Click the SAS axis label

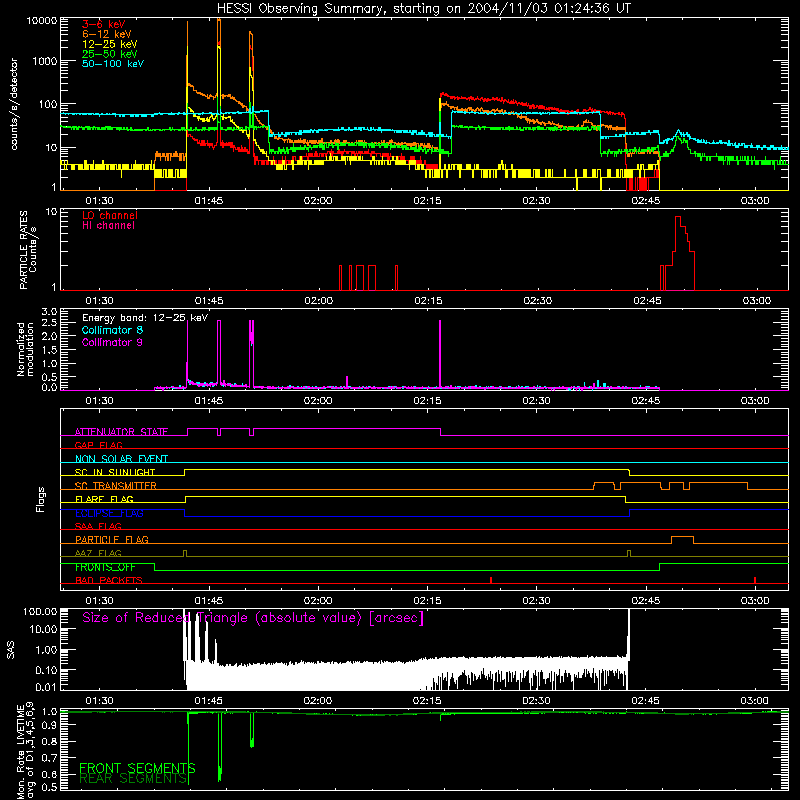click(x=11, y=650)
